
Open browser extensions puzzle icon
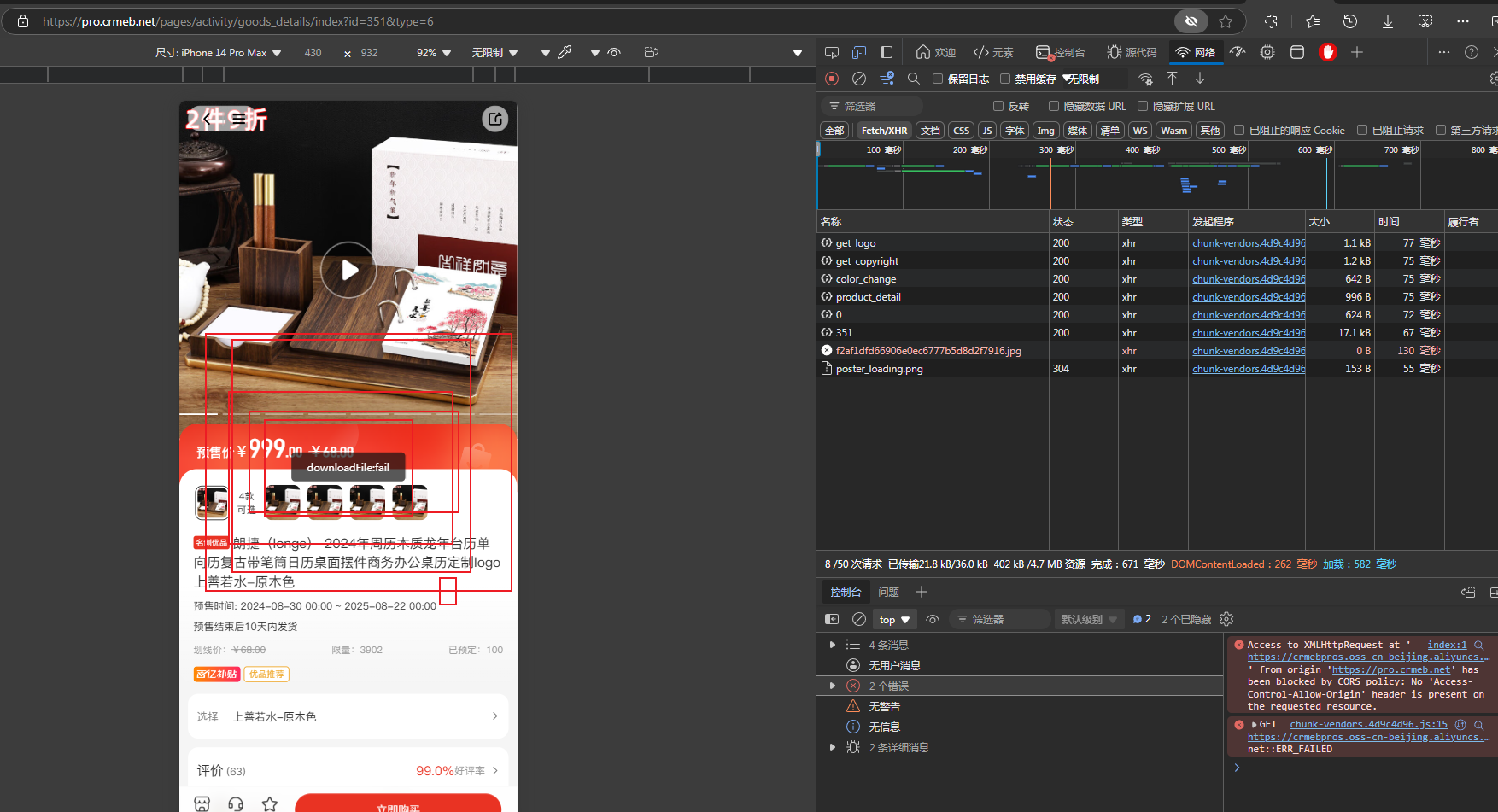click(1272, 21)
